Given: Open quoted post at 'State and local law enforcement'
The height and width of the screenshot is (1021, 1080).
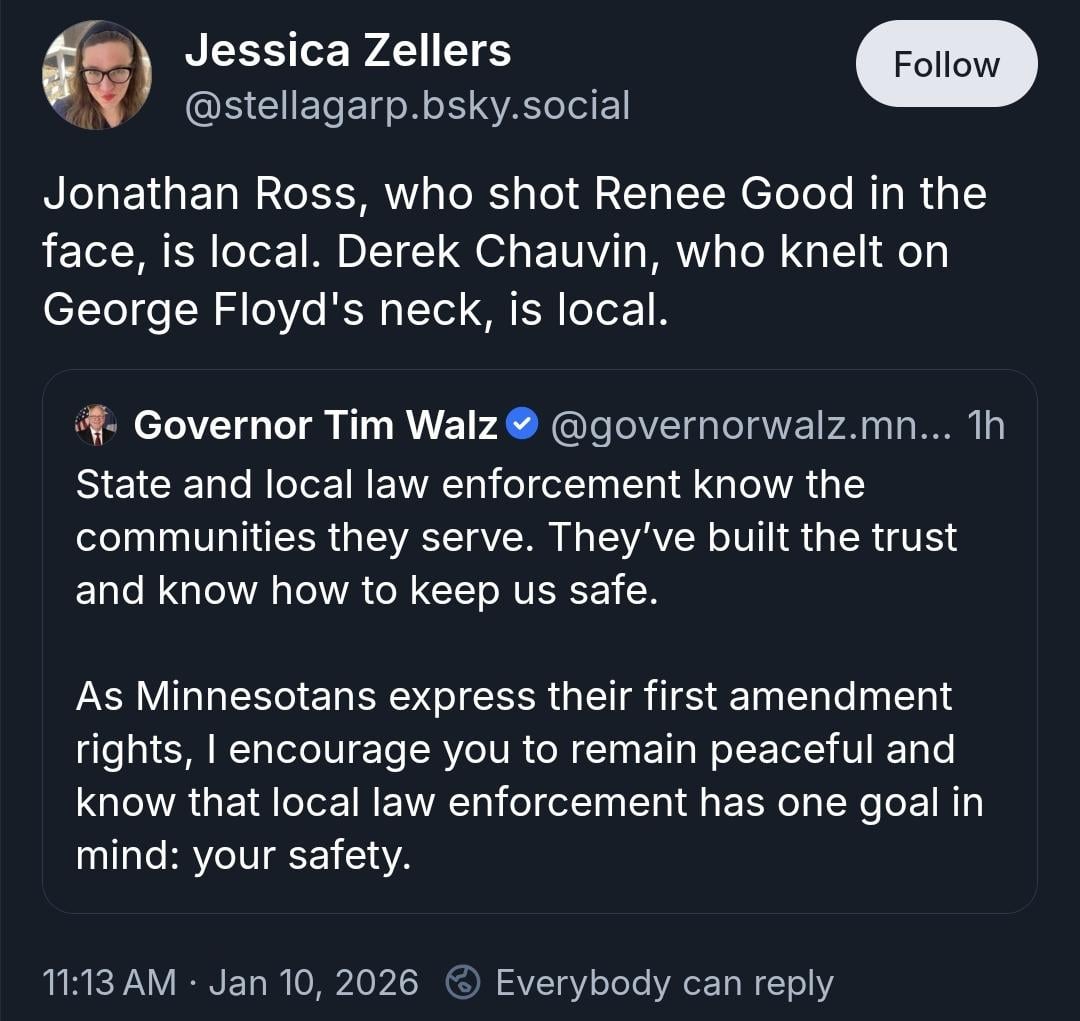Looking at the screenshot, I should [x=470, y=484].
